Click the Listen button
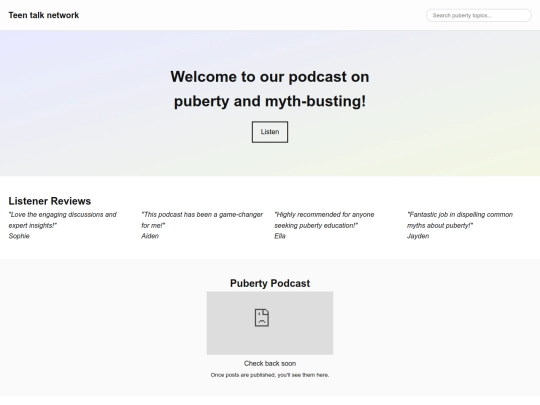Image resolution: width=540 pixels, height=405 pixels. tap(270, 132)
